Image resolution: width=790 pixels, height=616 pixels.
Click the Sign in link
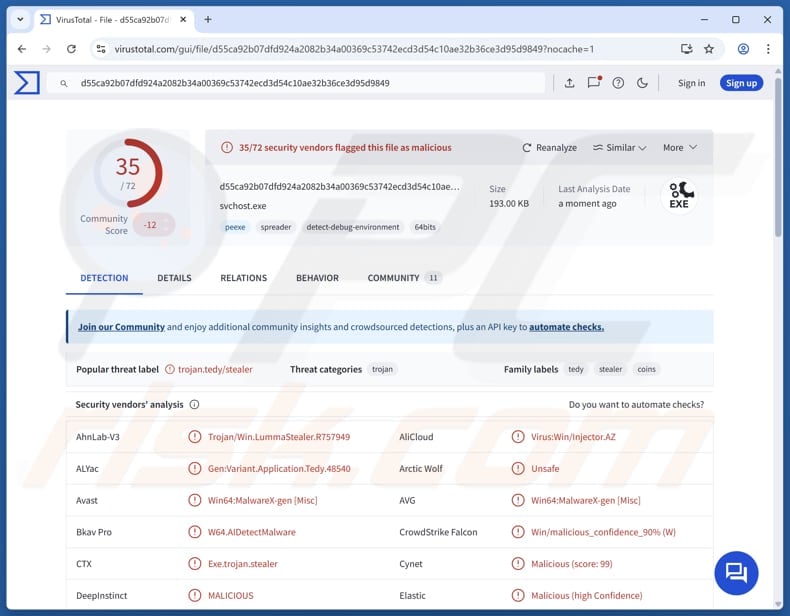[691, 83]
